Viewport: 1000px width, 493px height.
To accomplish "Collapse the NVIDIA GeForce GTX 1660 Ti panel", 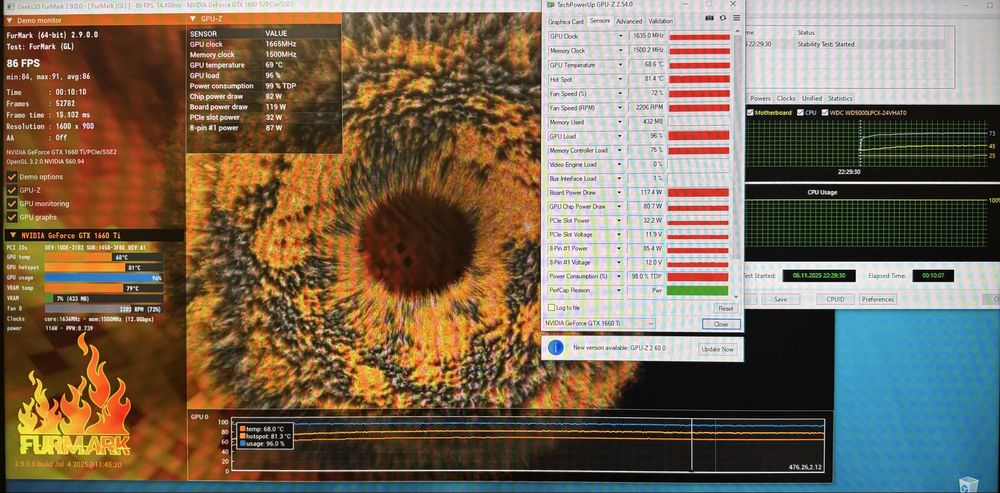I will pyautogui.click(x=12, y=235).
